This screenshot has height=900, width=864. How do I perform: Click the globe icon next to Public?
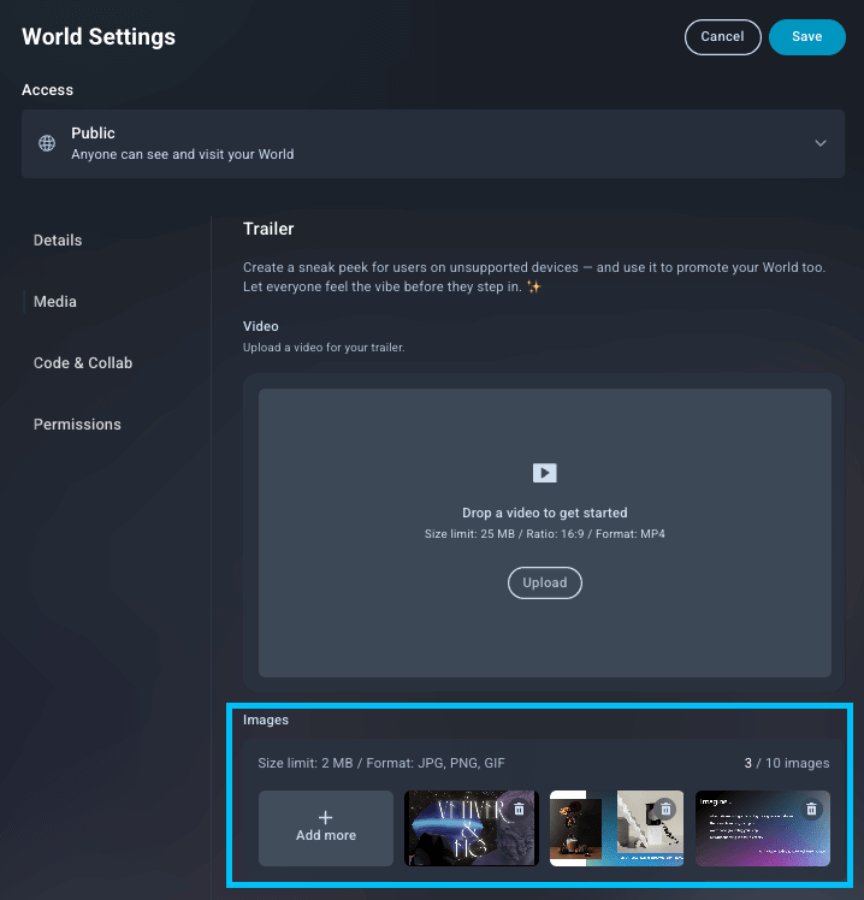pos(46,142)
